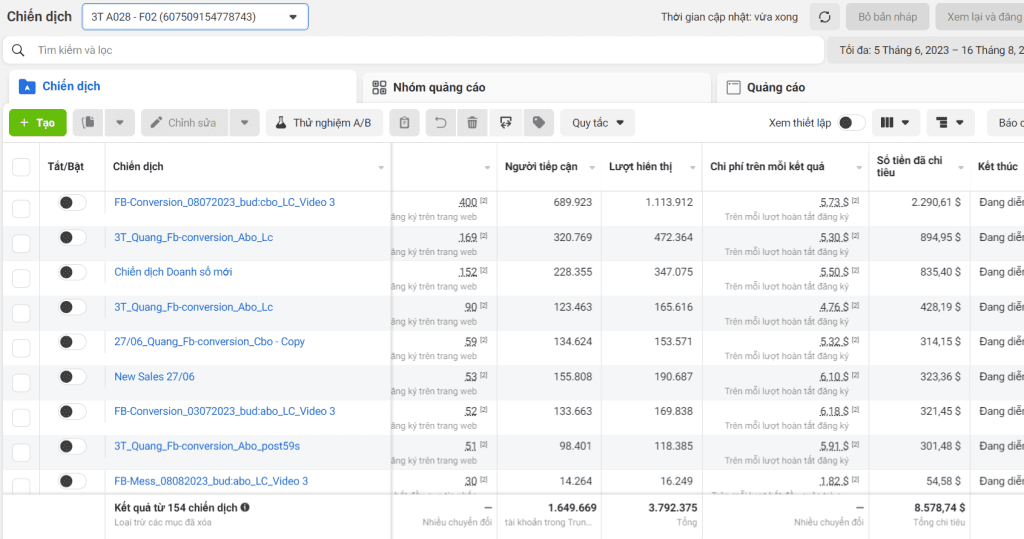Check the box for New Sales 27/06
Image resolution: width=1024 pixels, height=539 pixels.
pos(21,382)
